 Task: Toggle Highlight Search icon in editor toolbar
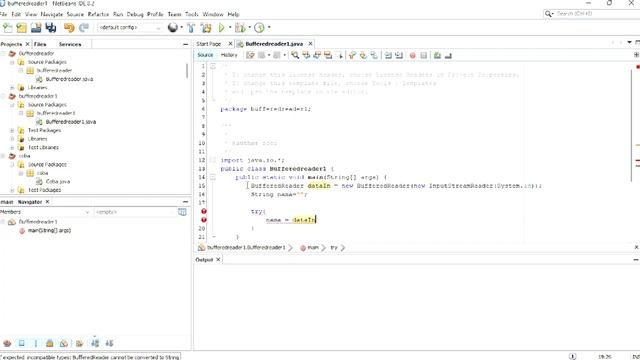click(x=328, y=56)
